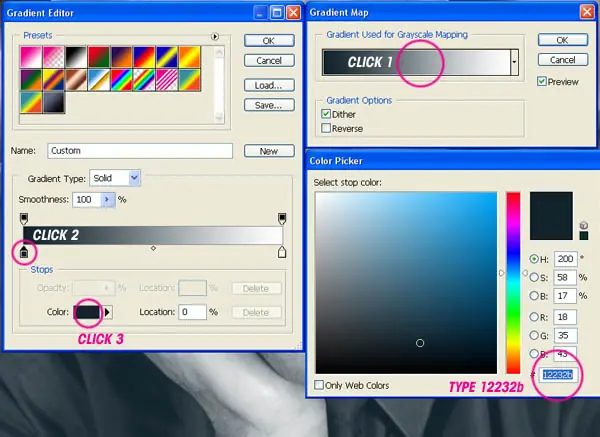Click the H value field showing 200
Image resolution: width=600 pixels, height=437 pixels.
tap(565, 259)
